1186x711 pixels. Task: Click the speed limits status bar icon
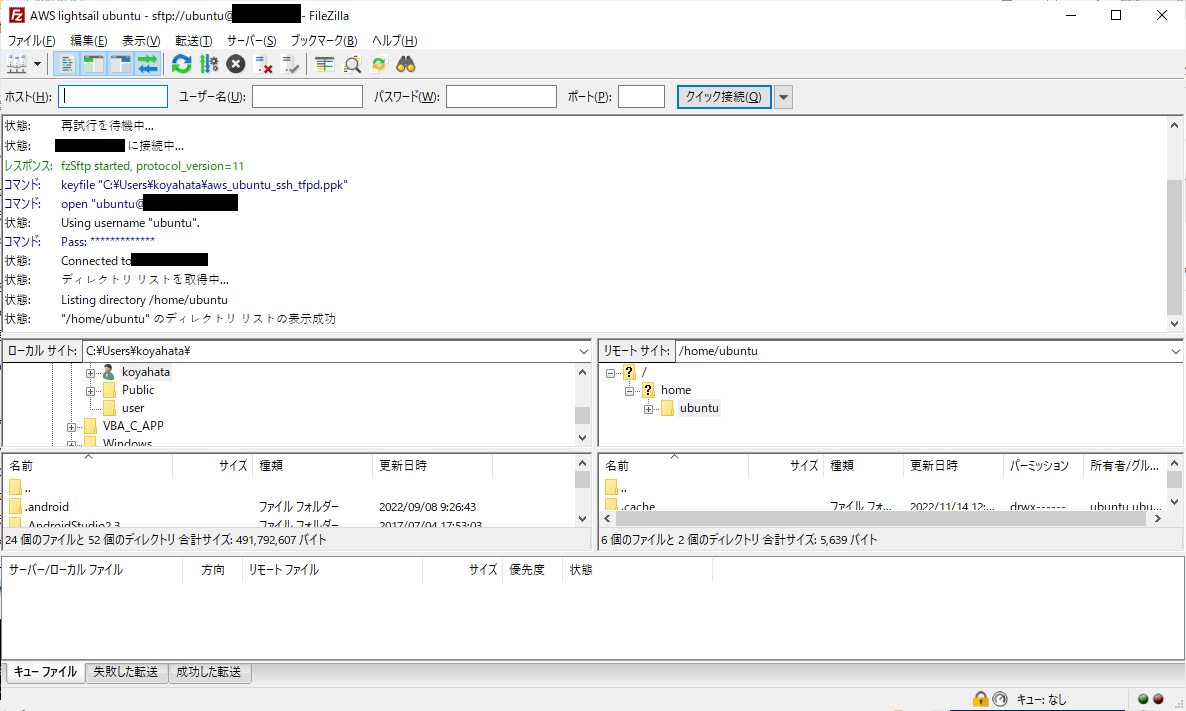[x=1000, y=700]
